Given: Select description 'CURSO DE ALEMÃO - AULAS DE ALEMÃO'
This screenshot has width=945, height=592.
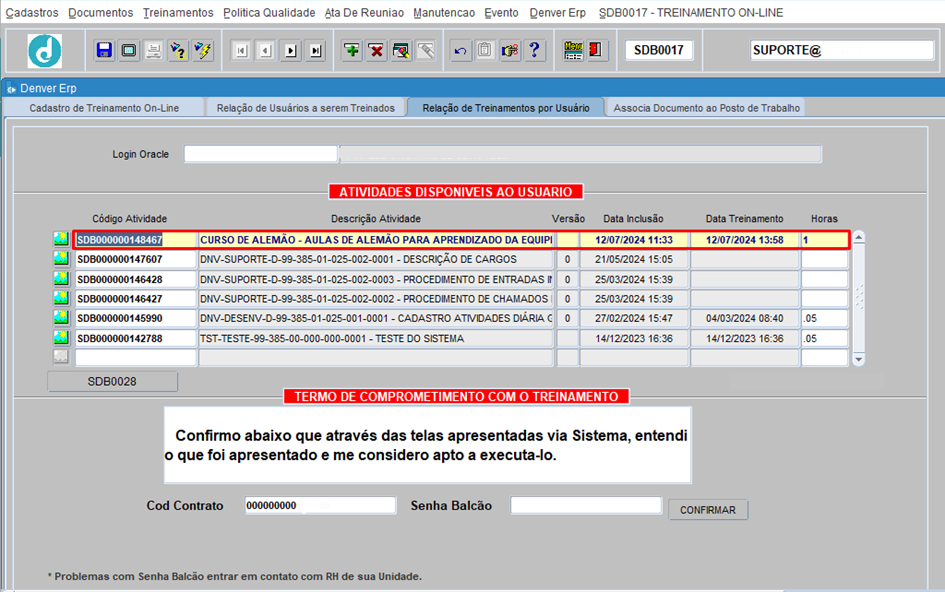Looking at the screenshot, I should tap(376, 239).
